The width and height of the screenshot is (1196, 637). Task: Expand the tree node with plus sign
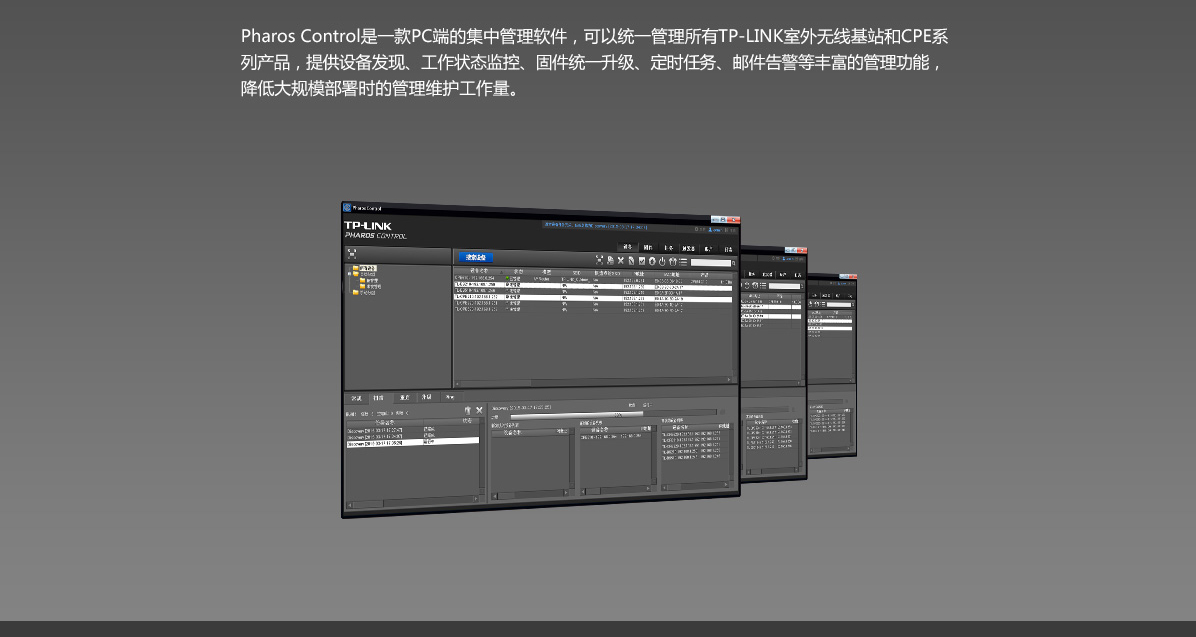coord(349,274)
